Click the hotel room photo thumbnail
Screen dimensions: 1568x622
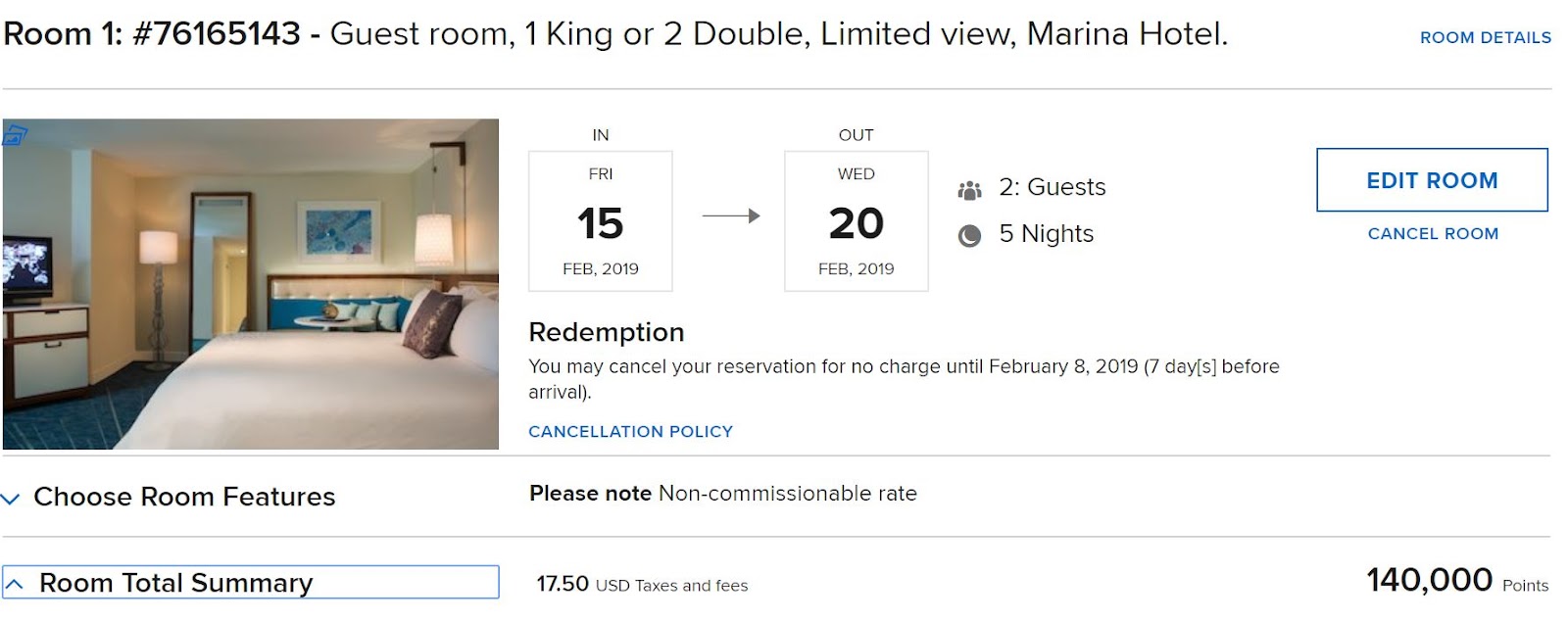click(251, 284)
